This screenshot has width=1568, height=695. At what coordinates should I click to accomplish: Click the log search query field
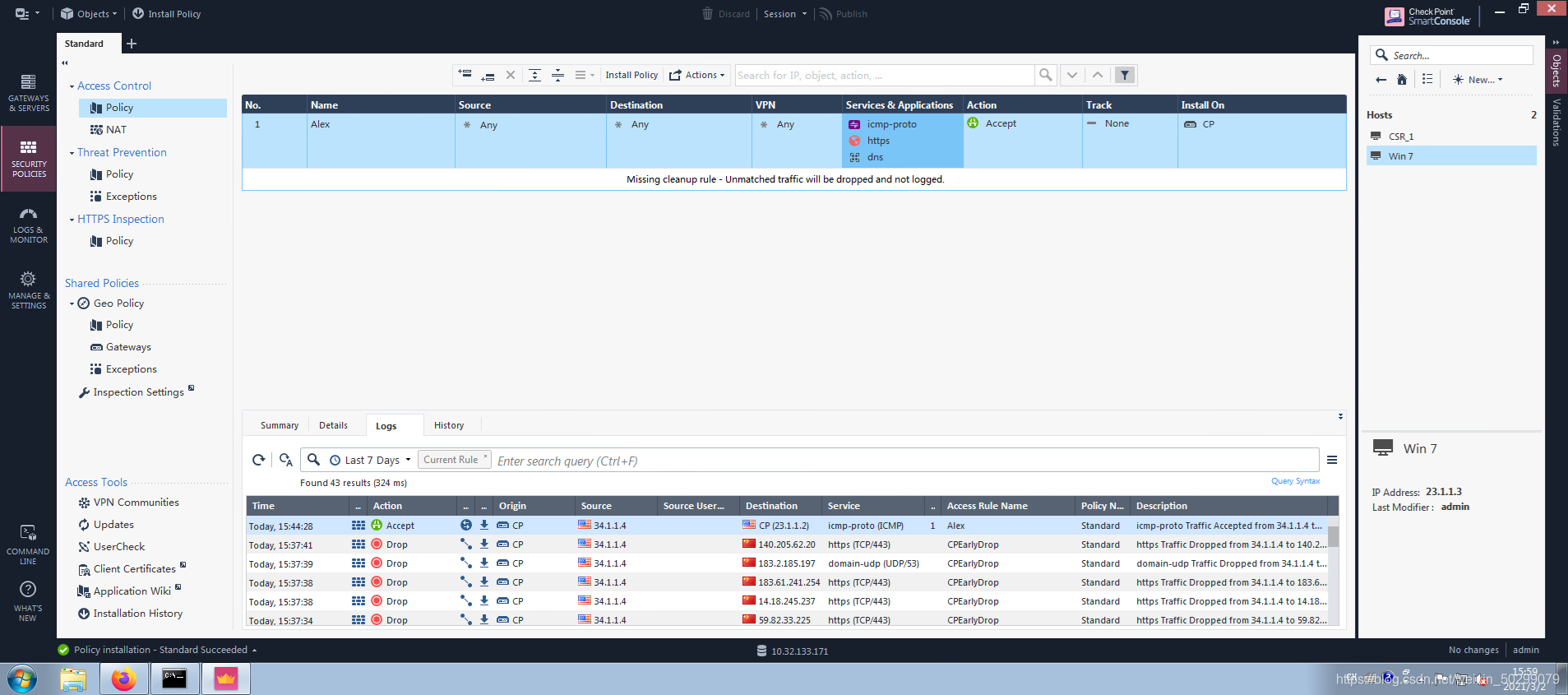click(904, 461)
